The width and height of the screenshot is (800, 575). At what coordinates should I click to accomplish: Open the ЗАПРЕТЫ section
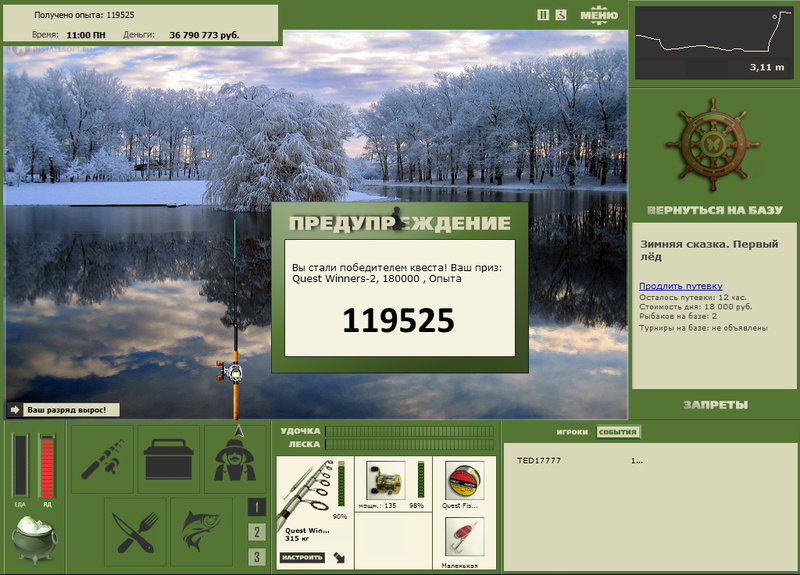pyautogui.click(x=715, y=405)
